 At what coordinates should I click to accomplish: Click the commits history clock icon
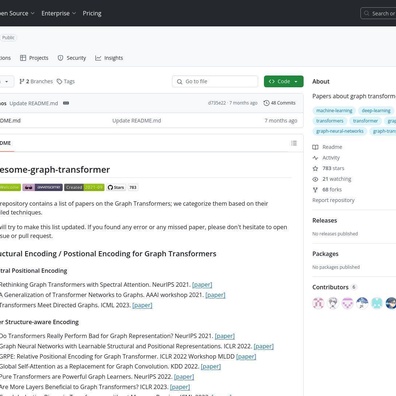266,103
